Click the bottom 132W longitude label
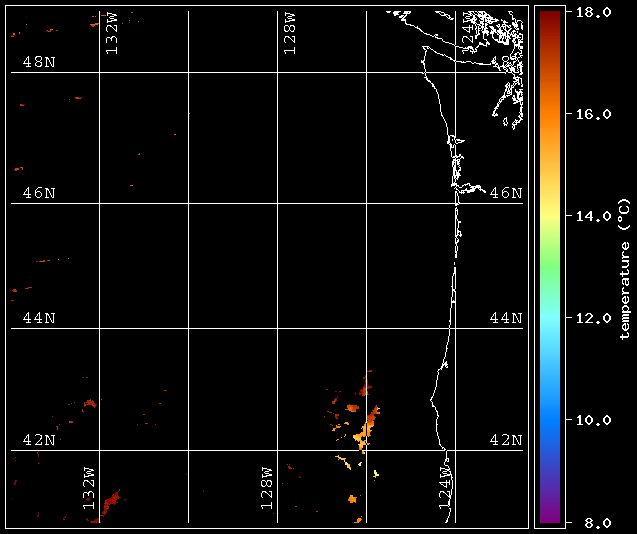 tap(89, 488)
